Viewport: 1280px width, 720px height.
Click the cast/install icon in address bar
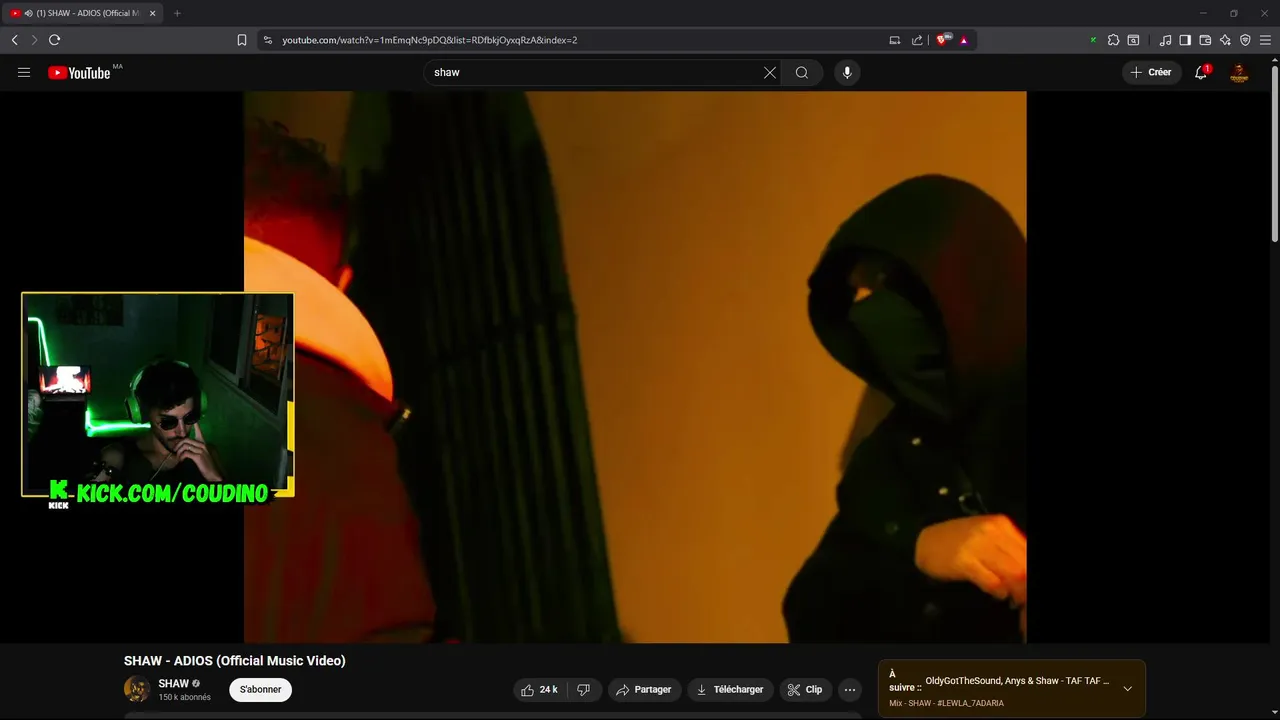coord(894,40)
